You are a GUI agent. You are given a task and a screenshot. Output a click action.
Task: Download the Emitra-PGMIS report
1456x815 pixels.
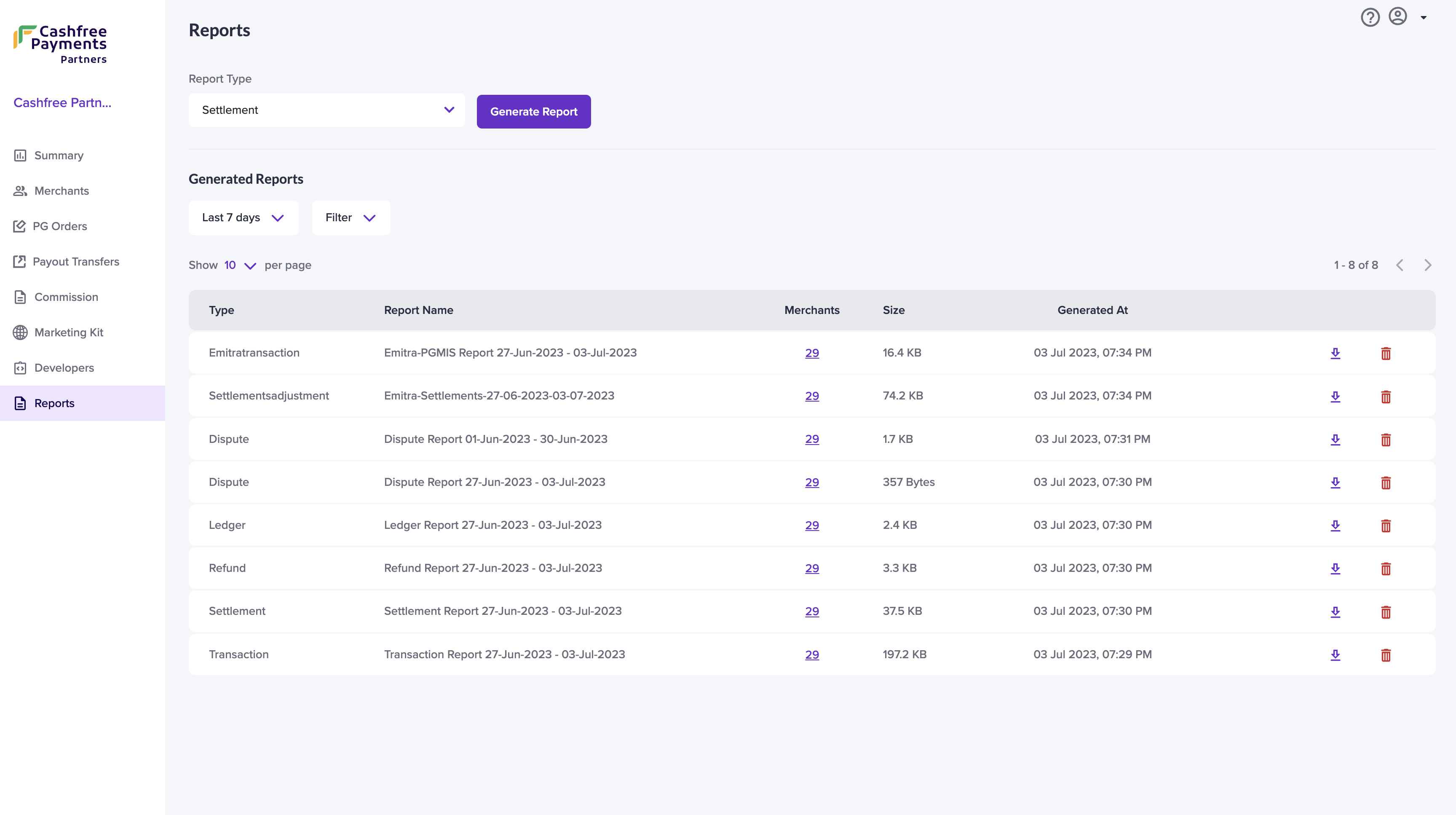pos(1335,353)
